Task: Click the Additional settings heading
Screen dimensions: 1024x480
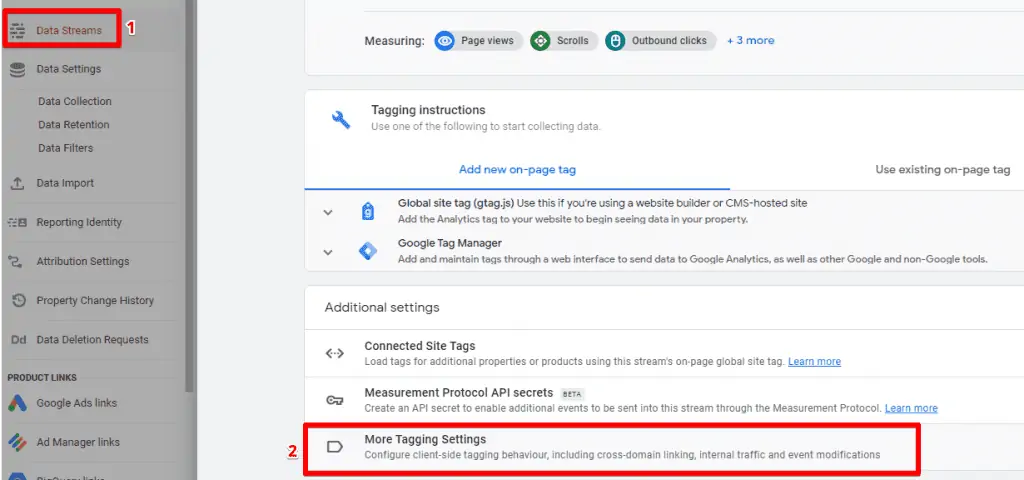Action: pyautogui.click(x=382, y=307)
